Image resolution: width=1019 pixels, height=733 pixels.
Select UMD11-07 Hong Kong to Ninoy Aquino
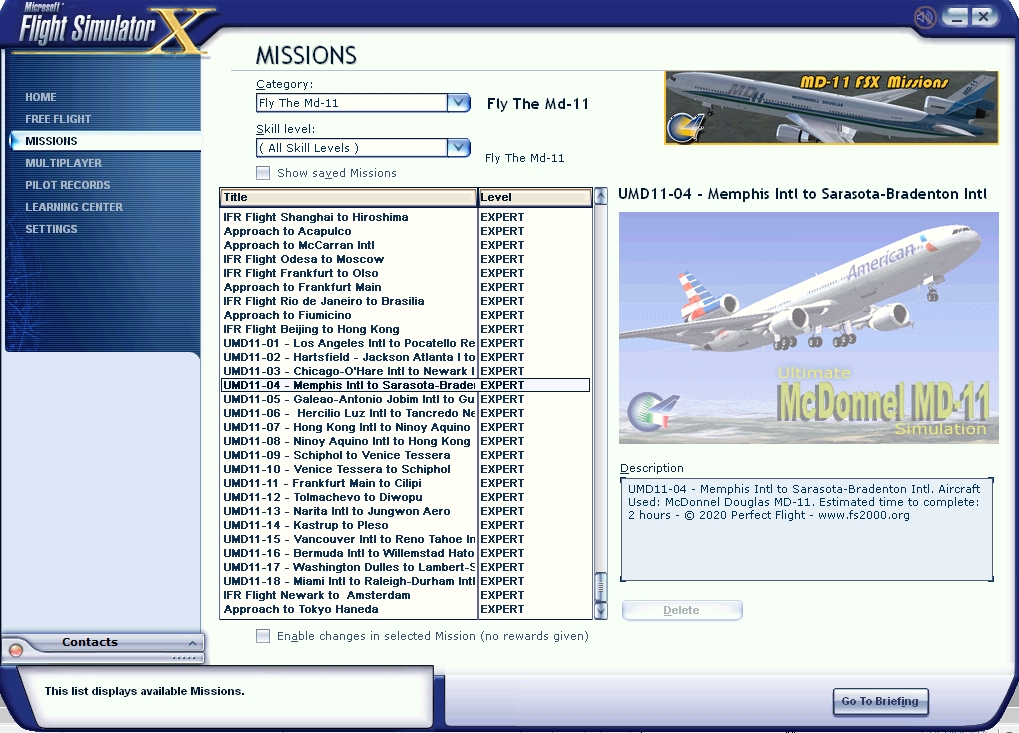coord(406,427)
